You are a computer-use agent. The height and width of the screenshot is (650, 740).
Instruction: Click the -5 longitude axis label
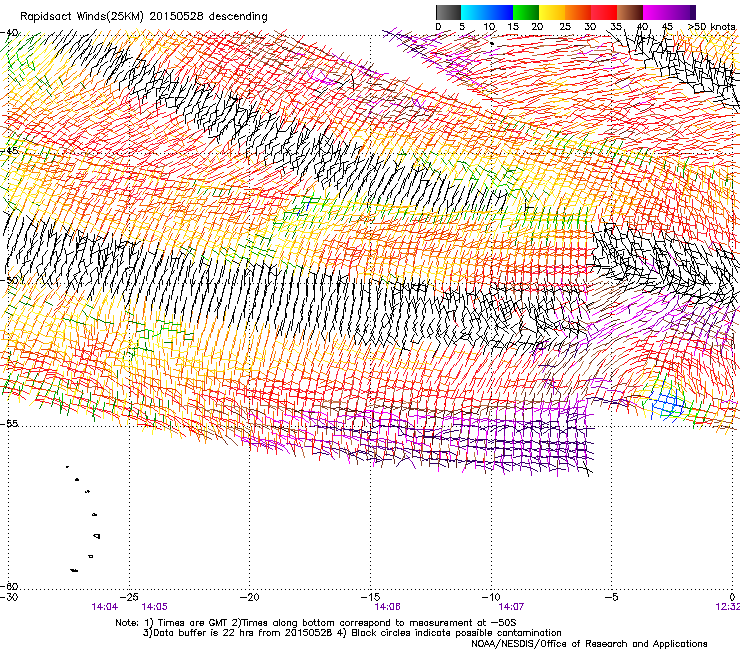(x=611, y=597)
